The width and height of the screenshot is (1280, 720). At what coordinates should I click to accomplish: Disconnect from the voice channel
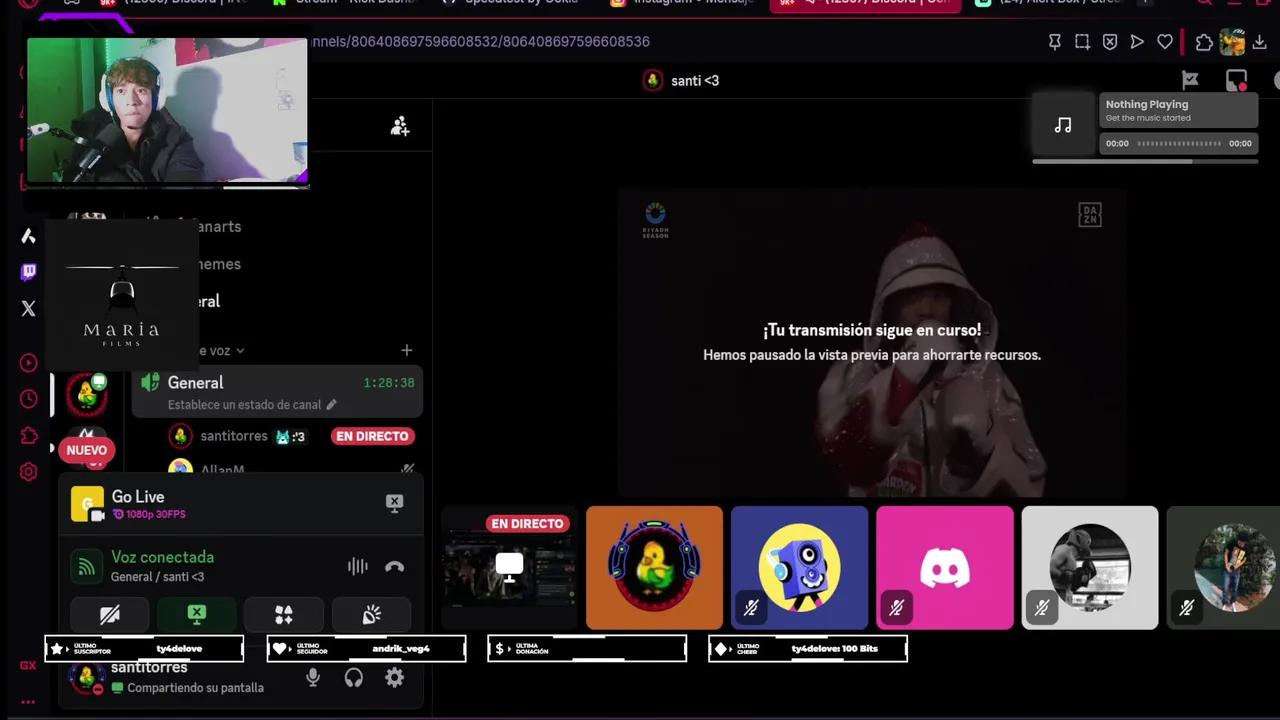[394, 567]
